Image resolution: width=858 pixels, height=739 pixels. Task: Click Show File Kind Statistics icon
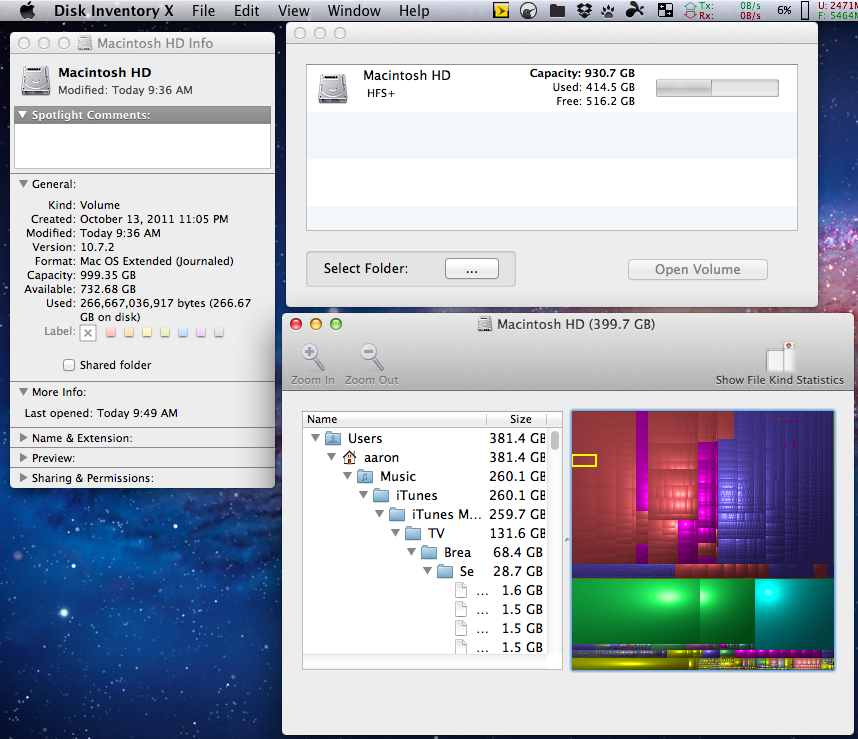780,357
